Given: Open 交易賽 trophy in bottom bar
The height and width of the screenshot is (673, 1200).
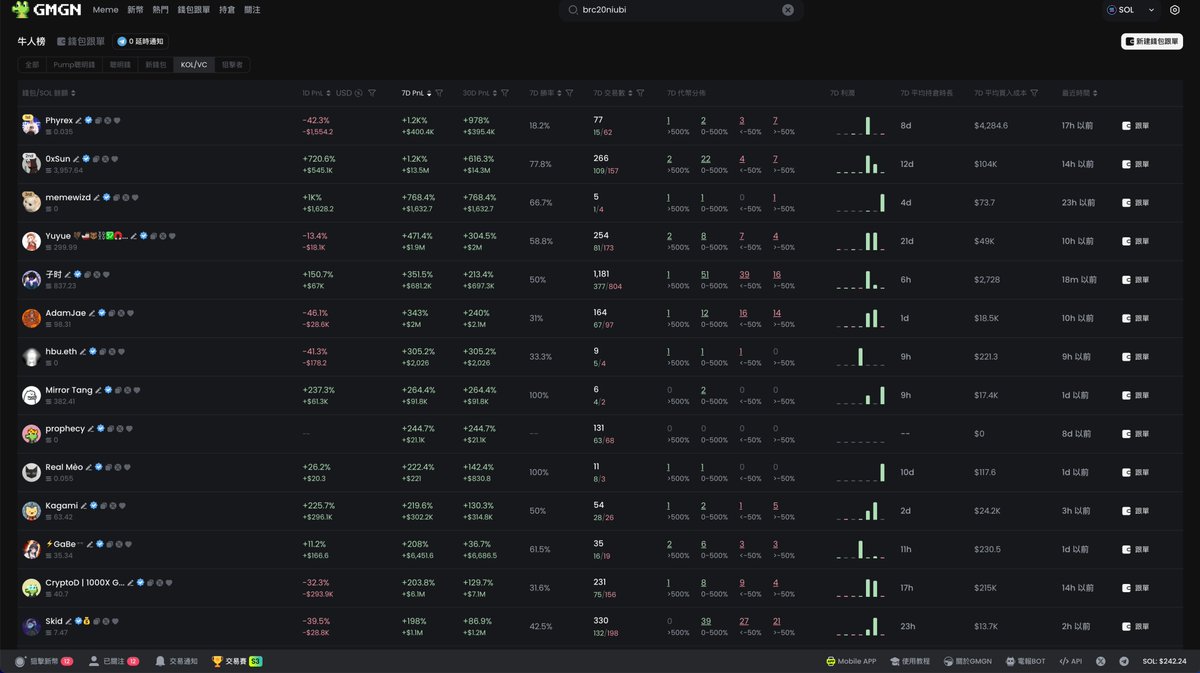Looking at the screenshot, I should coord(237,661).
